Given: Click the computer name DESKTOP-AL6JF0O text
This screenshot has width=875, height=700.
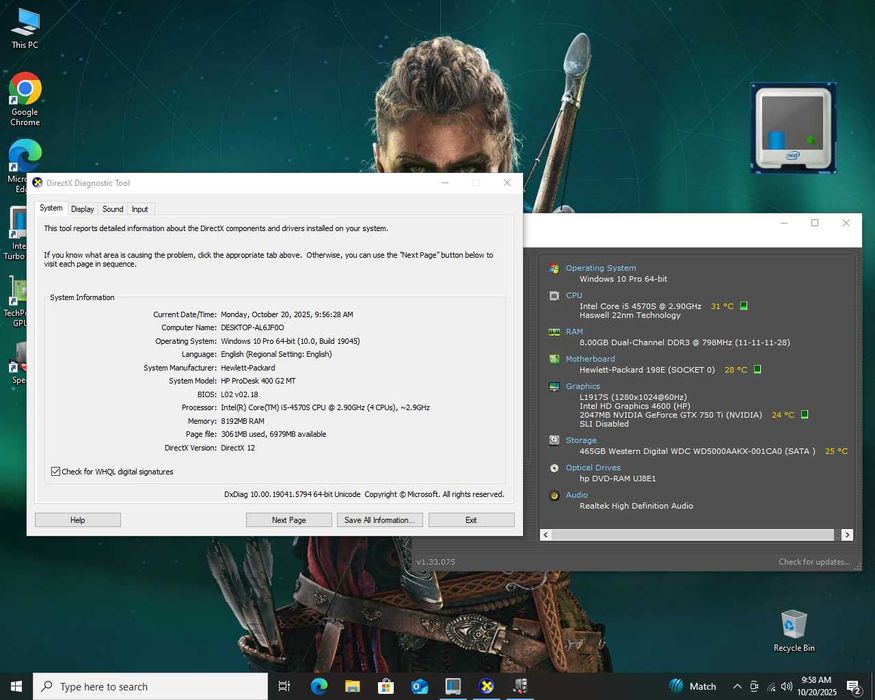Looking at the screenshot, I should point(252,328).
